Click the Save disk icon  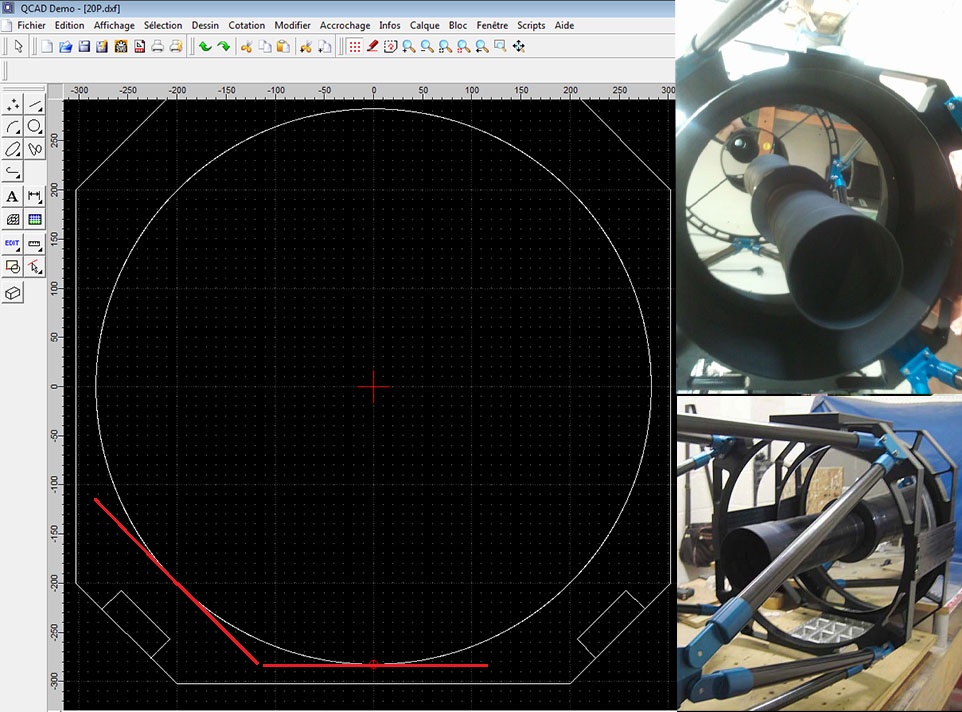tap(84, 46)
